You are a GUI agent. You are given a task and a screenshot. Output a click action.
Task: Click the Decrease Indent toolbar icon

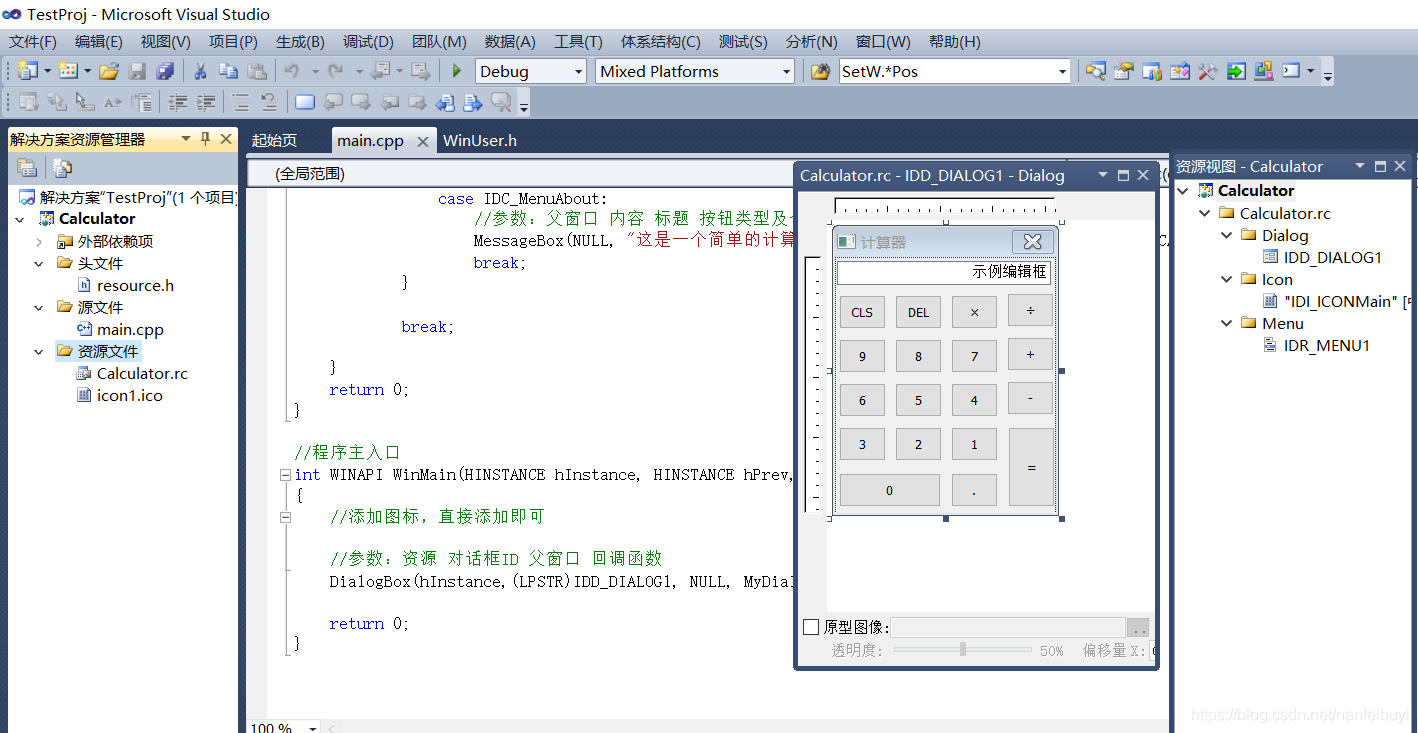click(x=177, y=101)
